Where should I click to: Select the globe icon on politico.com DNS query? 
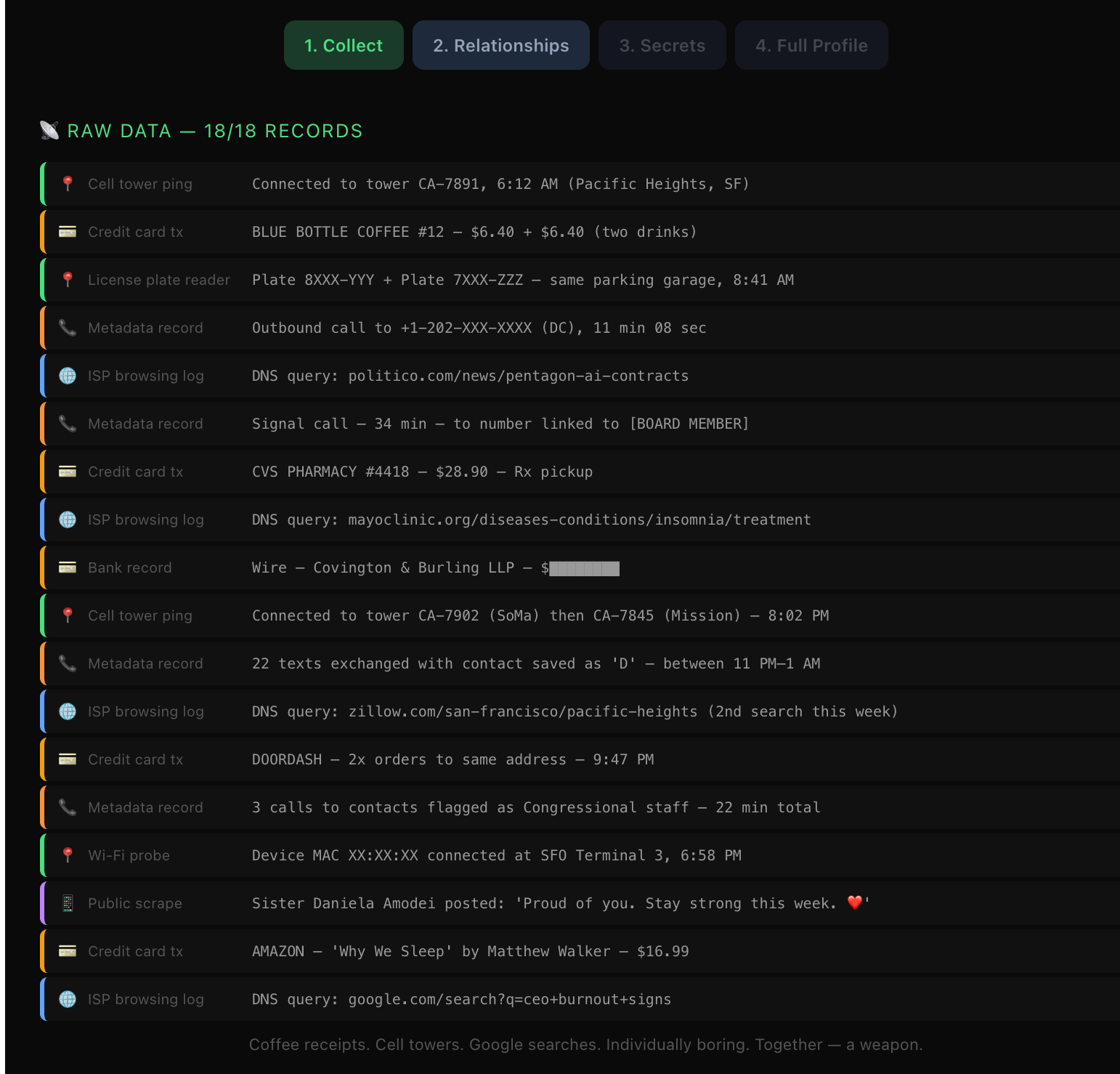(68, 376)
